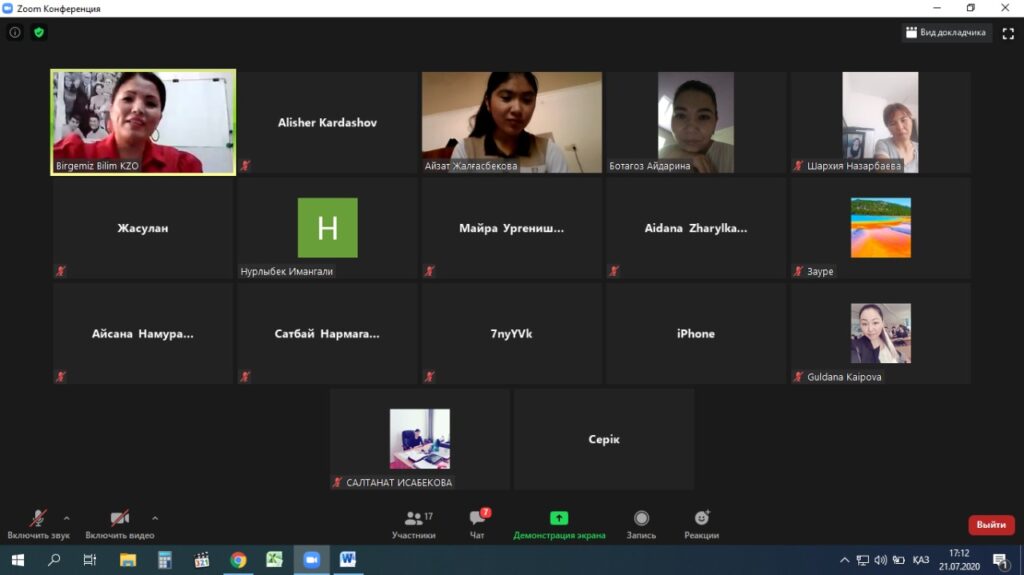Click Зауре colorful landscape avatar
The height and width of the screenshot is (575, 1024).
pyautogui.click(x=880, y=227)
